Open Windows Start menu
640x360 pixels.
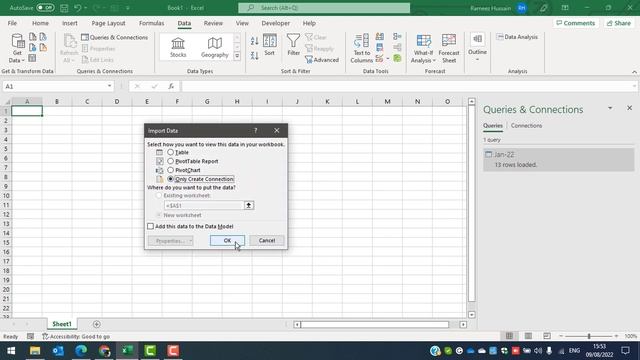(x=11, y=351)
